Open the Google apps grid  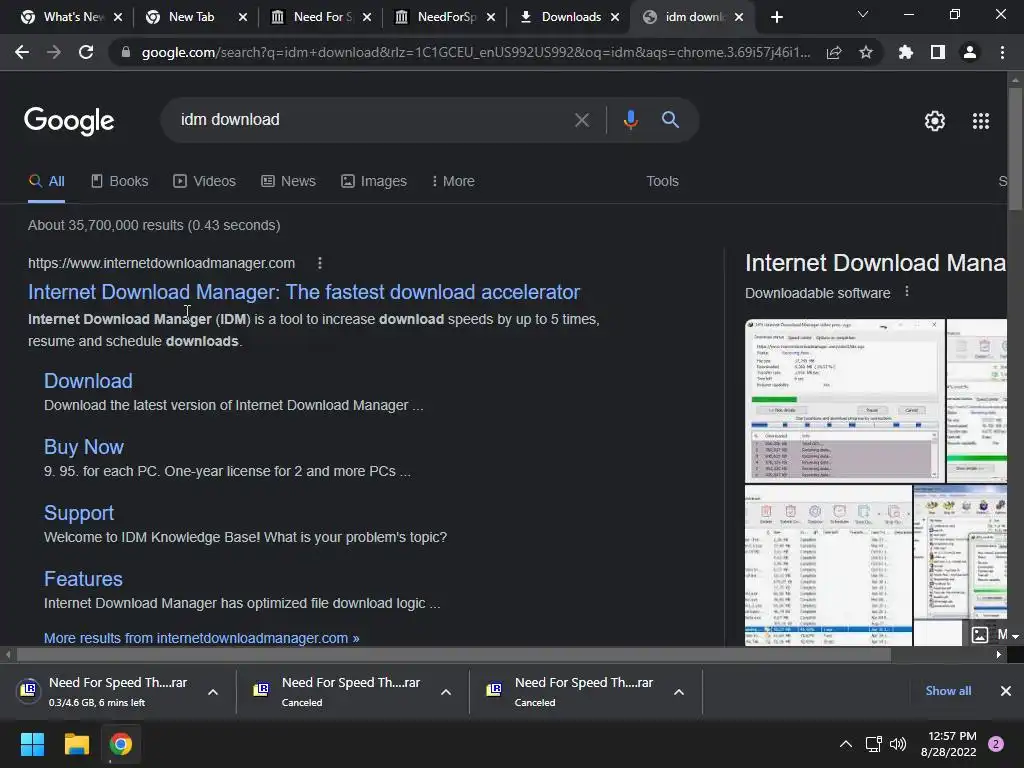pos(981,121)
